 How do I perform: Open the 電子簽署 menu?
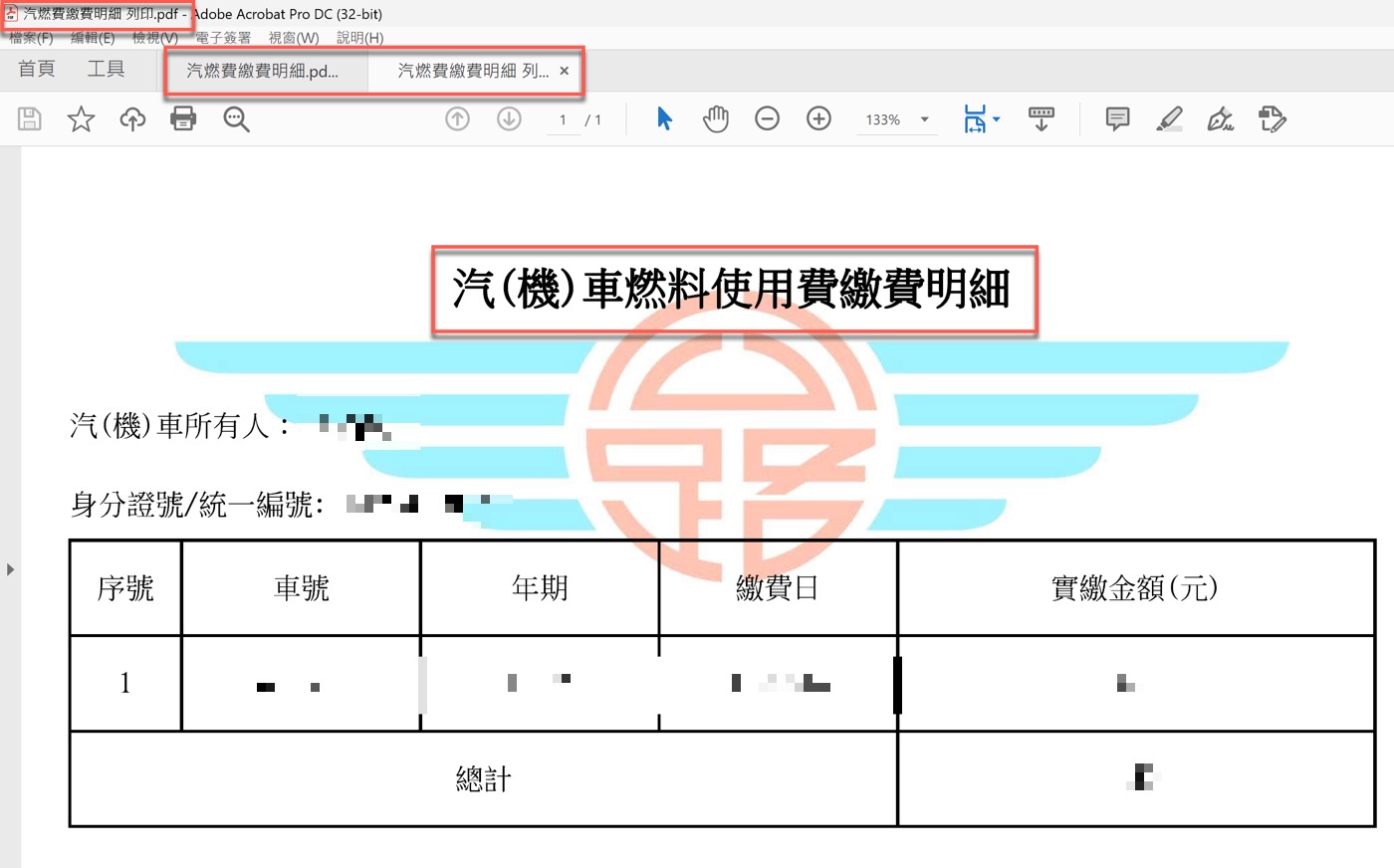(x=223, y=38)
